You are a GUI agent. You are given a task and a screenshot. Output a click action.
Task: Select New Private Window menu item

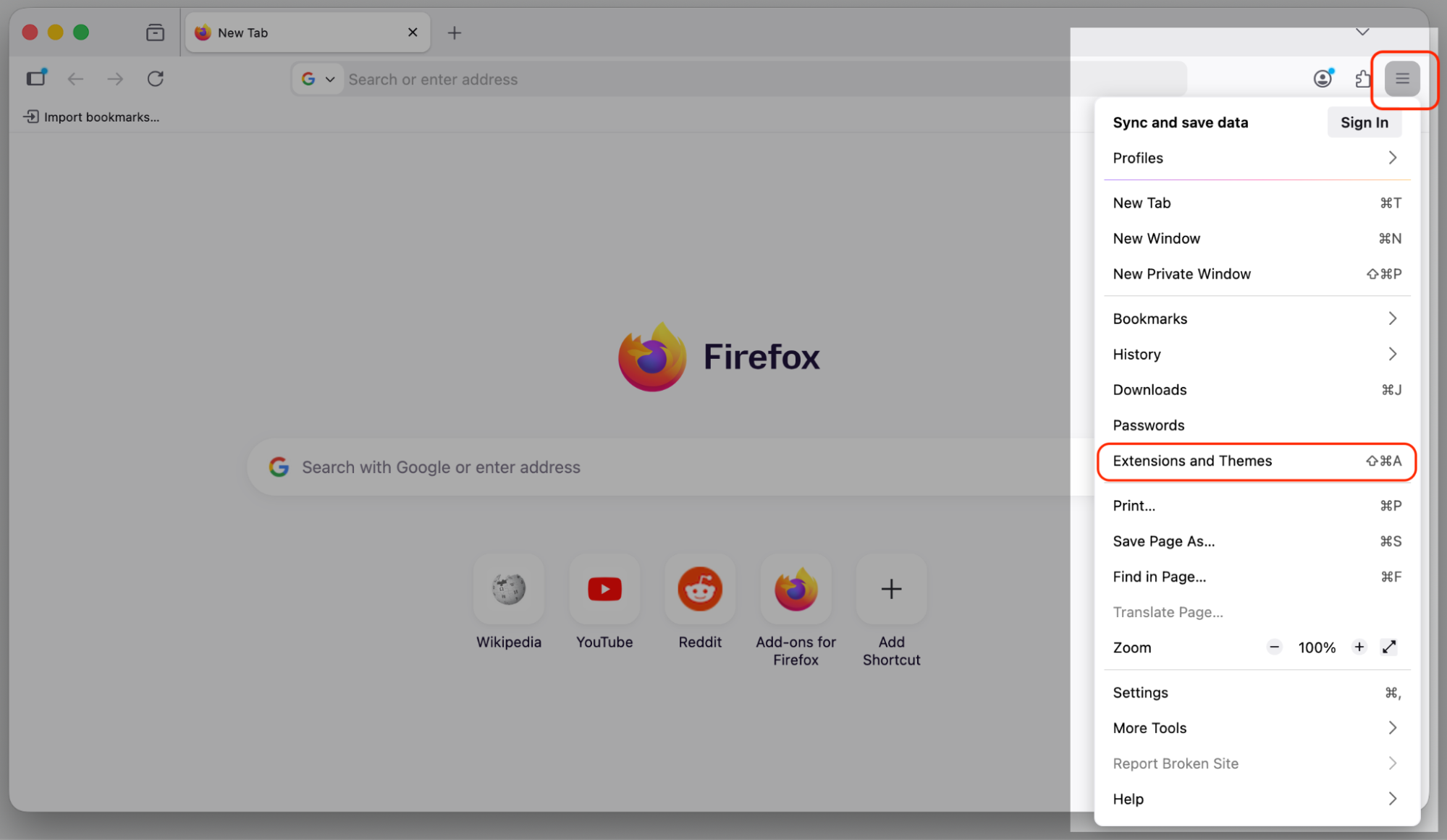pyautogui.click(x=1257, y=273)
